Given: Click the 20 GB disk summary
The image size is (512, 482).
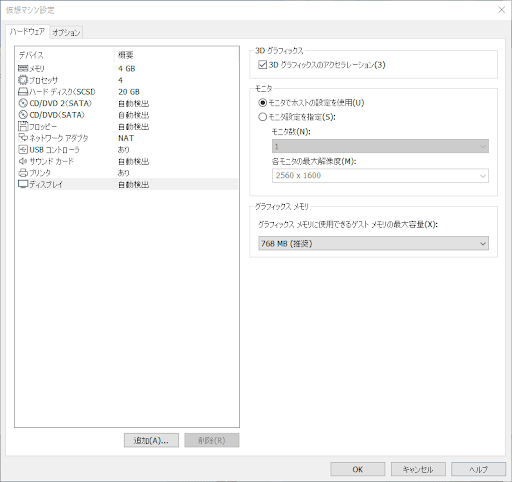Looking at the screenshot, I should [x=129, y=92].
